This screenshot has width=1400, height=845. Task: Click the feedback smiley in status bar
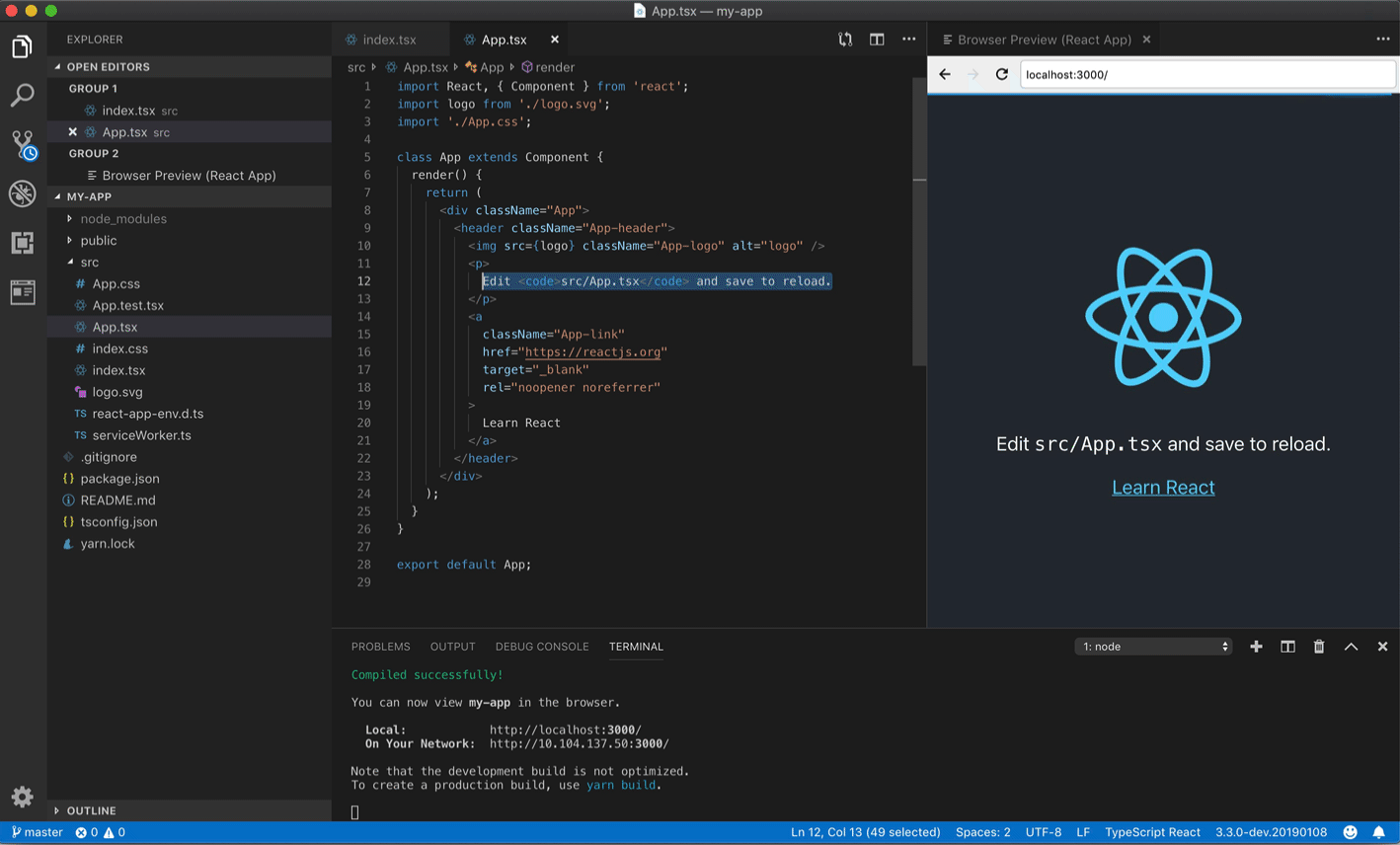pos(1350,832)
